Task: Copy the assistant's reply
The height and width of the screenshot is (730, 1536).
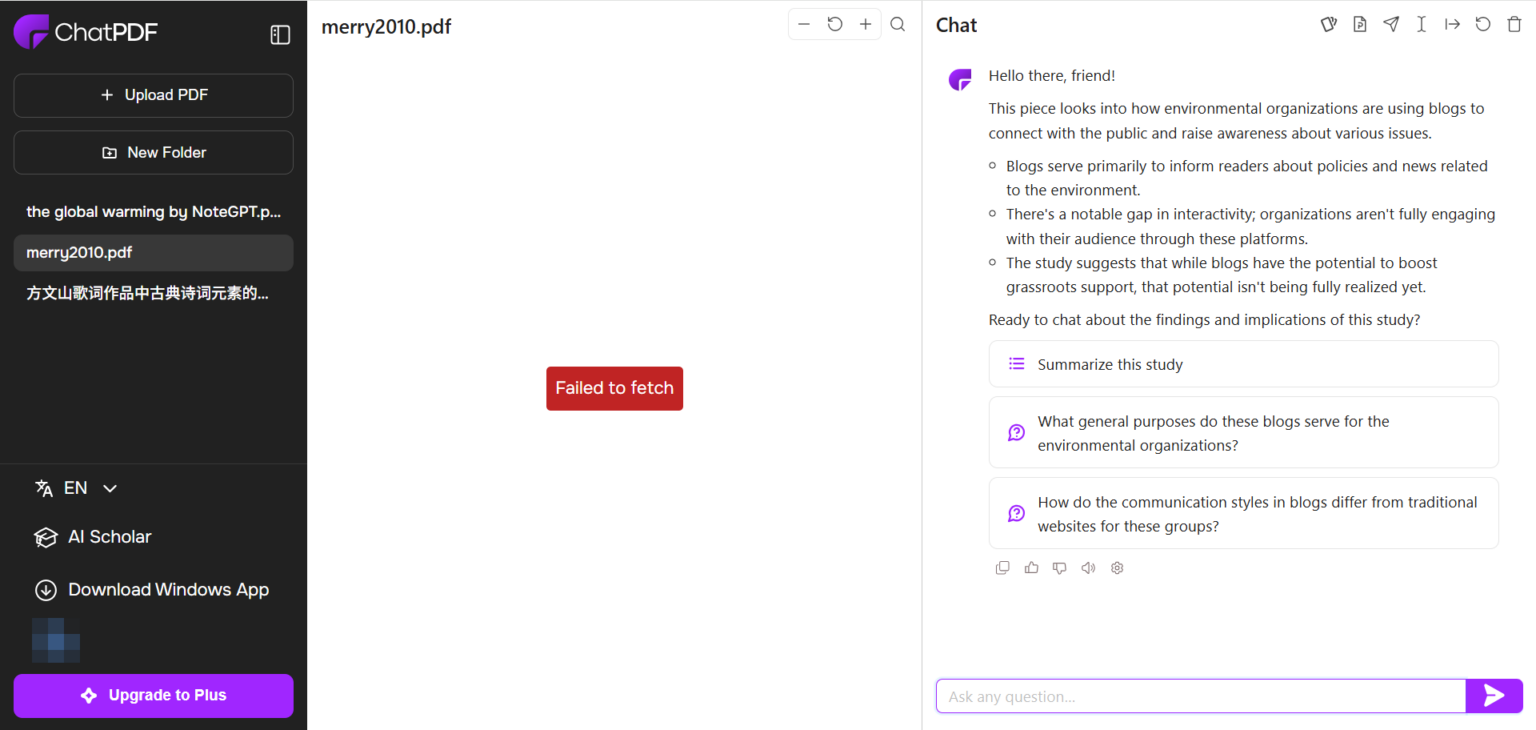Action: pyautogui.click(x=1002, y=567)
